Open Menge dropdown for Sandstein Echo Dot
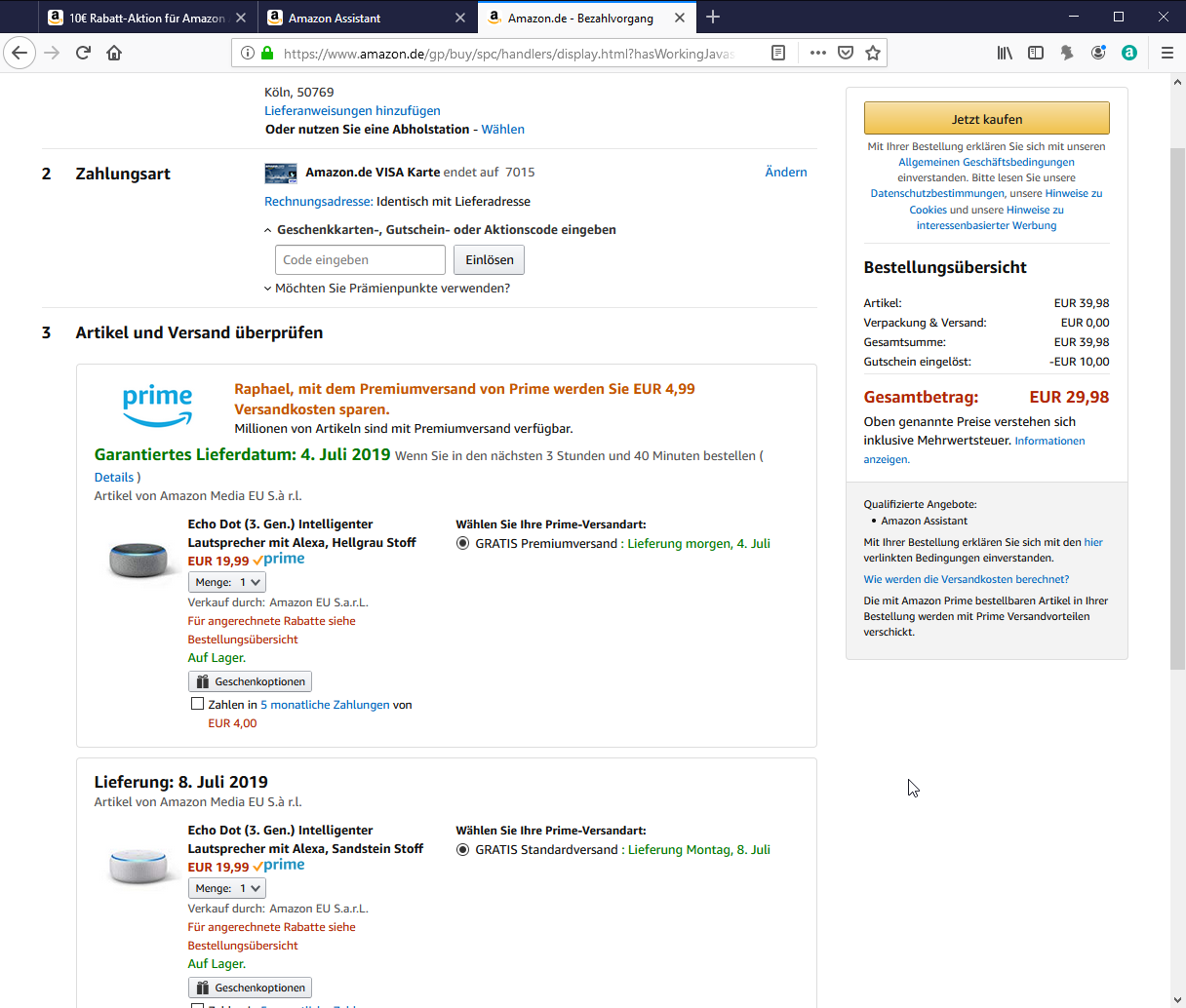Image resolution: width=1186 pixels, height=1008 pixels. coord(227,888)
